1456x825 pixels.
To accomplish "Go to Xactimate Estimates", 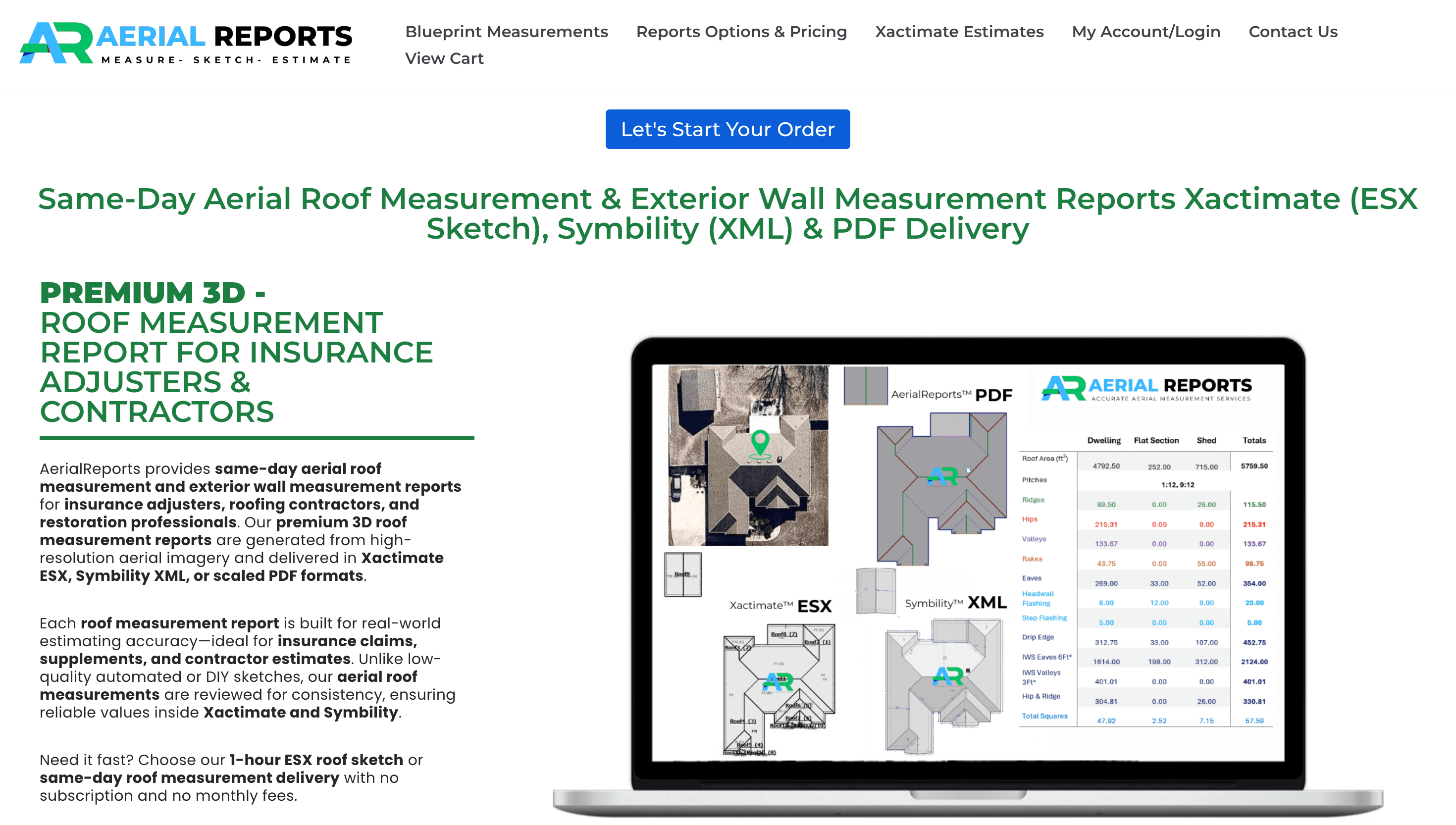I will click(x=959, y=32).
